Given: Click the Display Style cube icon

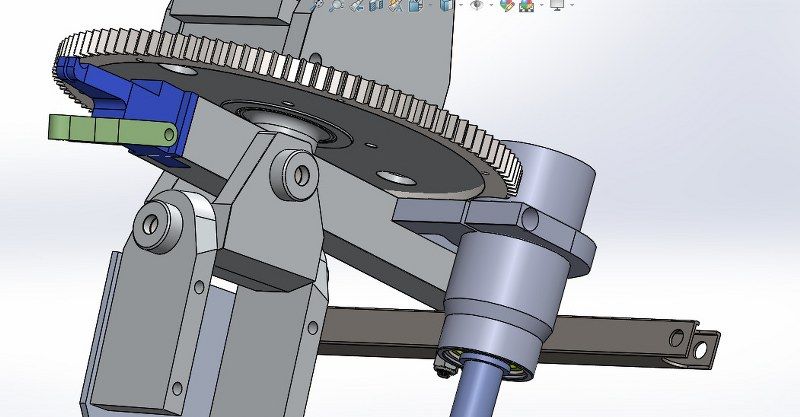Looking at the screenshot, I should point(446,5).
